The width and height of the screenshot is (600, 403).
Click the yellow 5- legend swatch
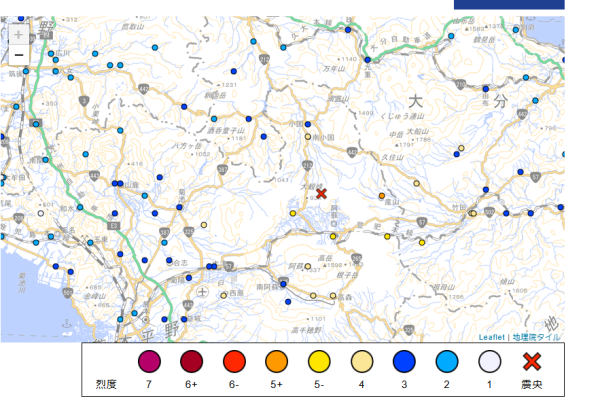[x=319, y=361]
